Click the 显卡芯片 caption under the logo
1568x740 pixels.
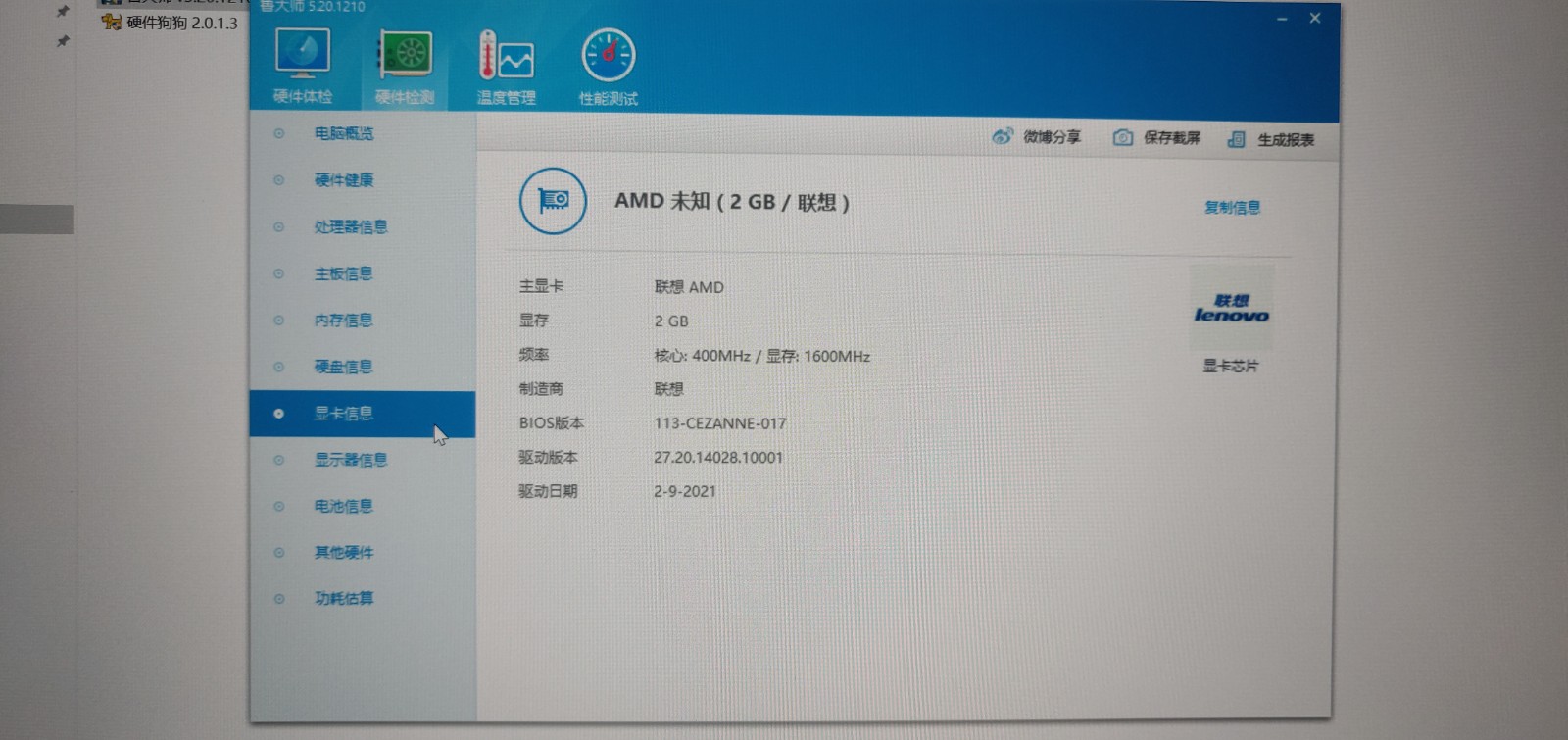point(1231,366)
